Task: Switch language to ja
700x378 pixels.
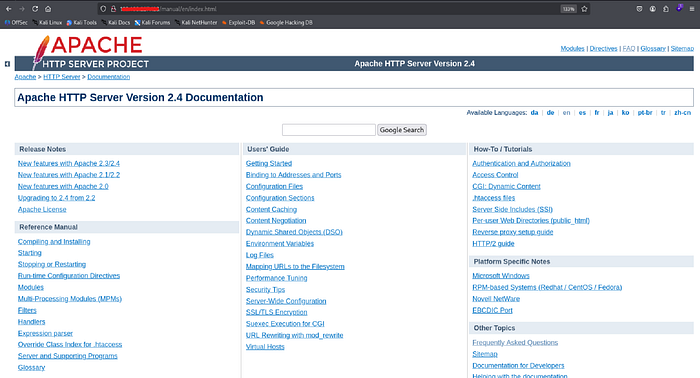Action: pos(610,112)
